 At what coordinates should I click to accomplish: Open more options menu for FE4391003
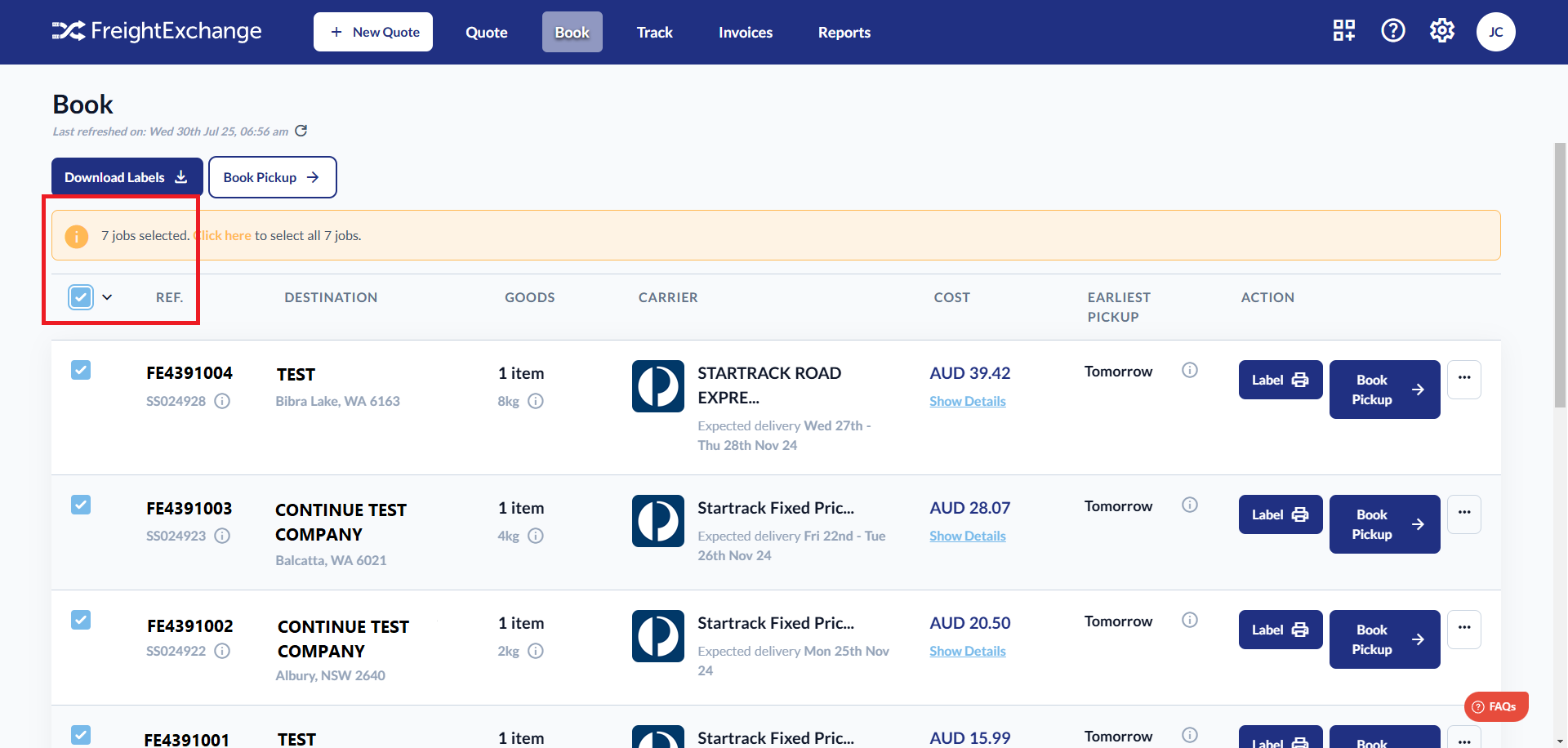pos(1464,514)
